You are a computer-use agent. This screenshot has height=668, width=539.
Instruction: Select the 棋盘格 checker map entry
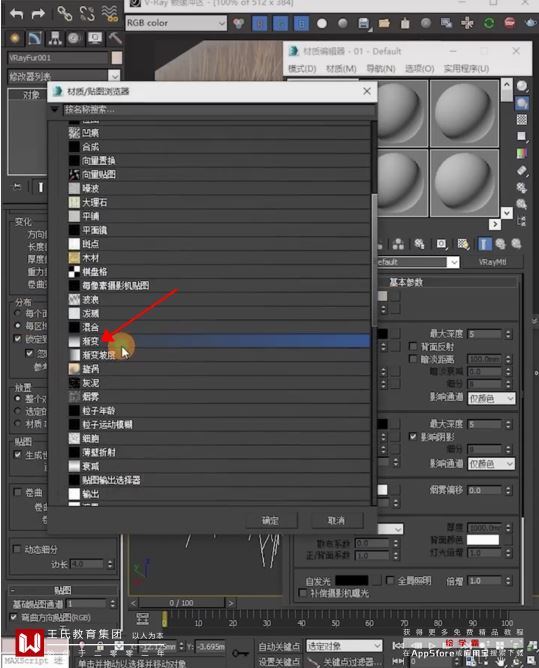coord(219,271)
